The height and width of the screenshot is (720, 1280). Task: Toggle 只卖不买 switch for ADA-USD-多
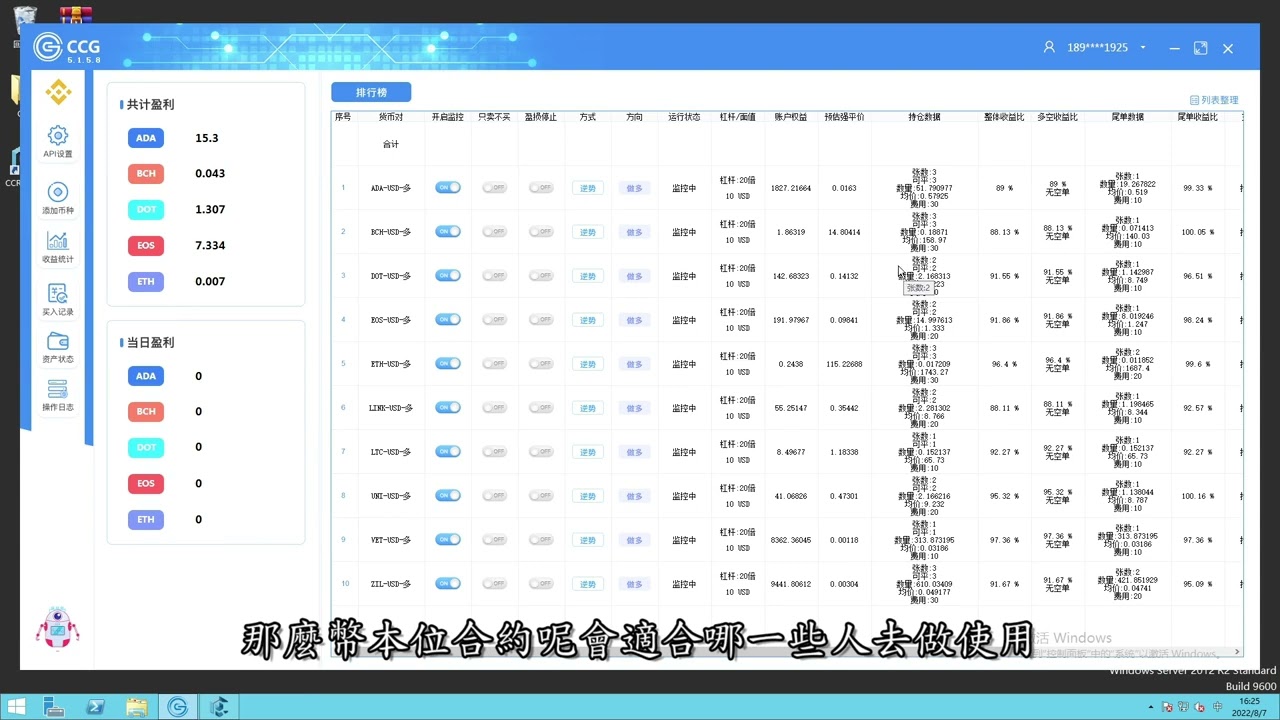point(494,187)
